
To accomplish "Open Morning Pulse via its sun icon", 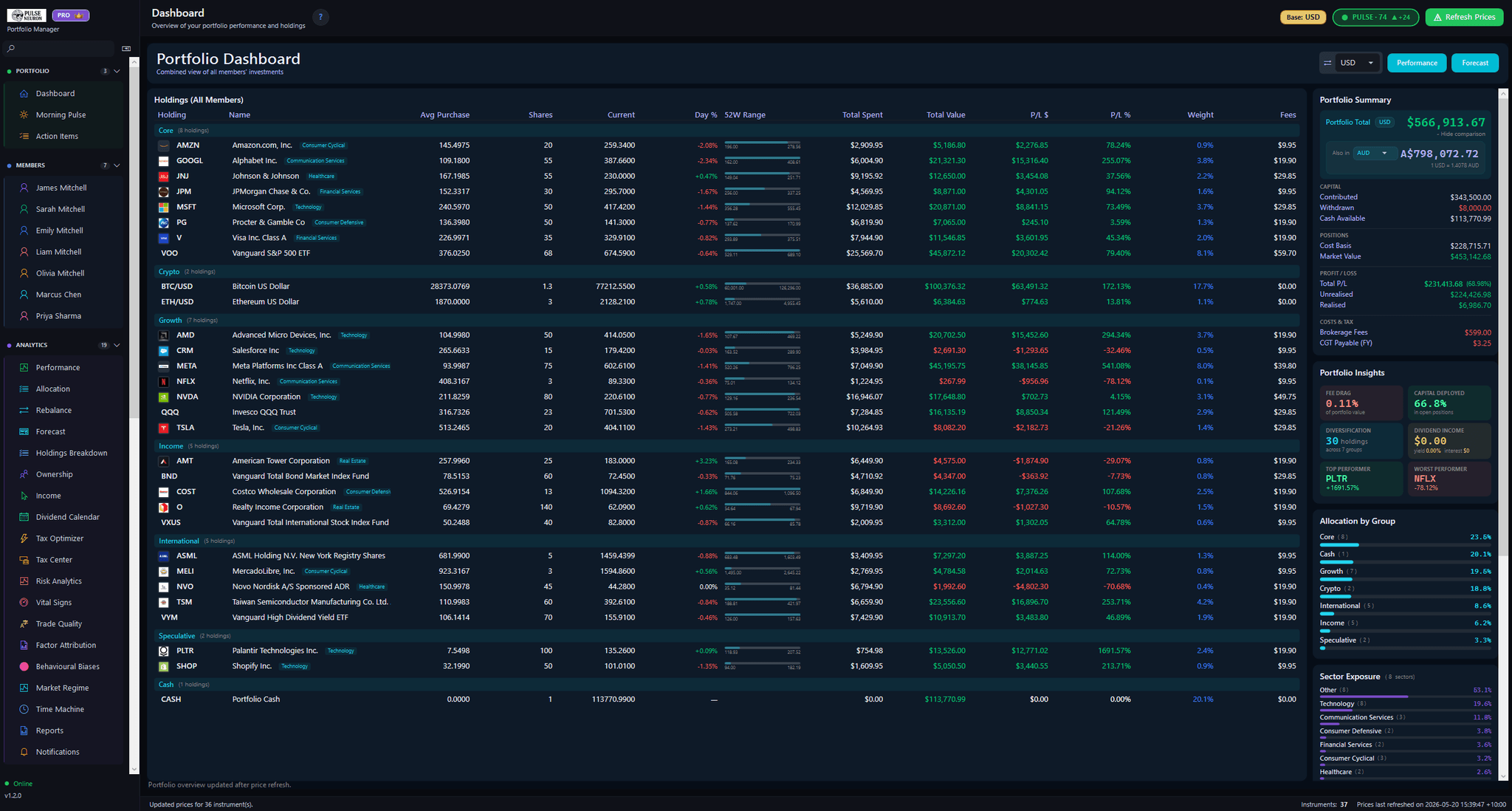I will coord(24,115).
